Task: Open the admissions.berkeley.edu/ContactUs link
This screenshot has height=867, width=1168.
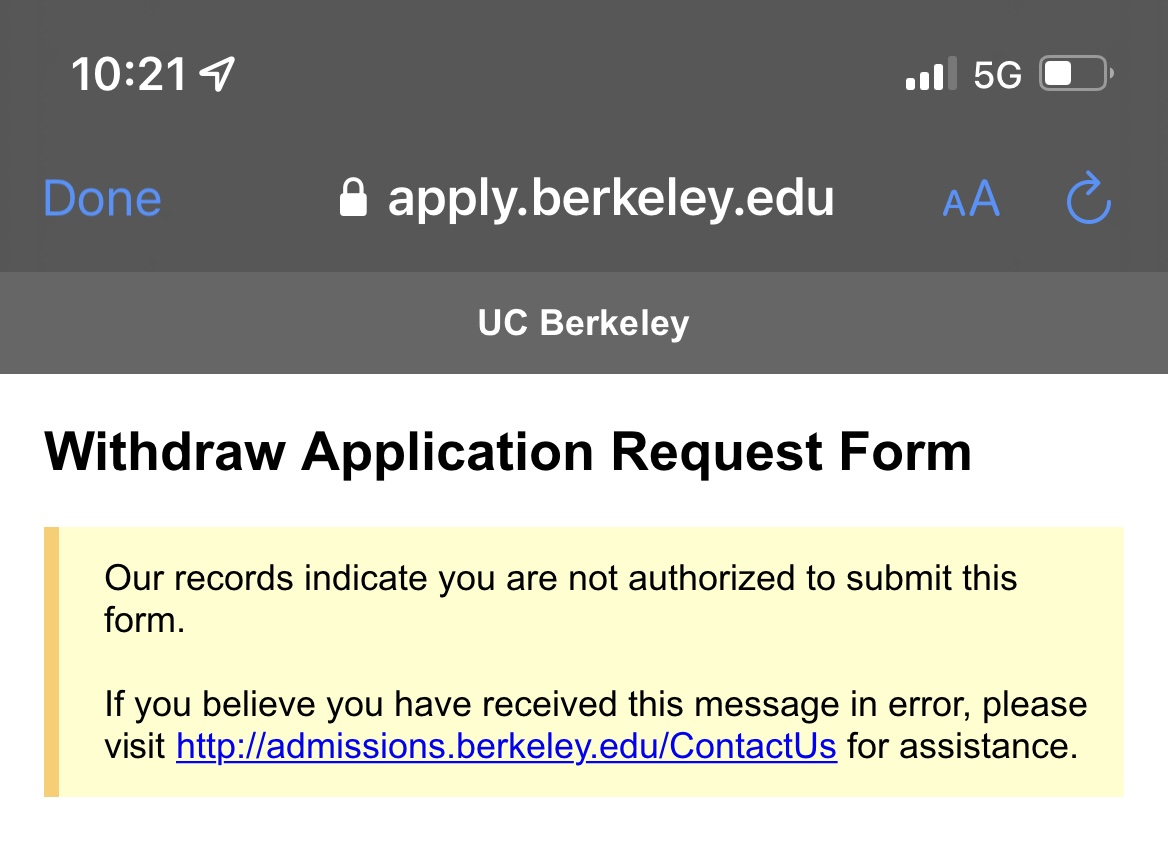Action: point(506,746)
